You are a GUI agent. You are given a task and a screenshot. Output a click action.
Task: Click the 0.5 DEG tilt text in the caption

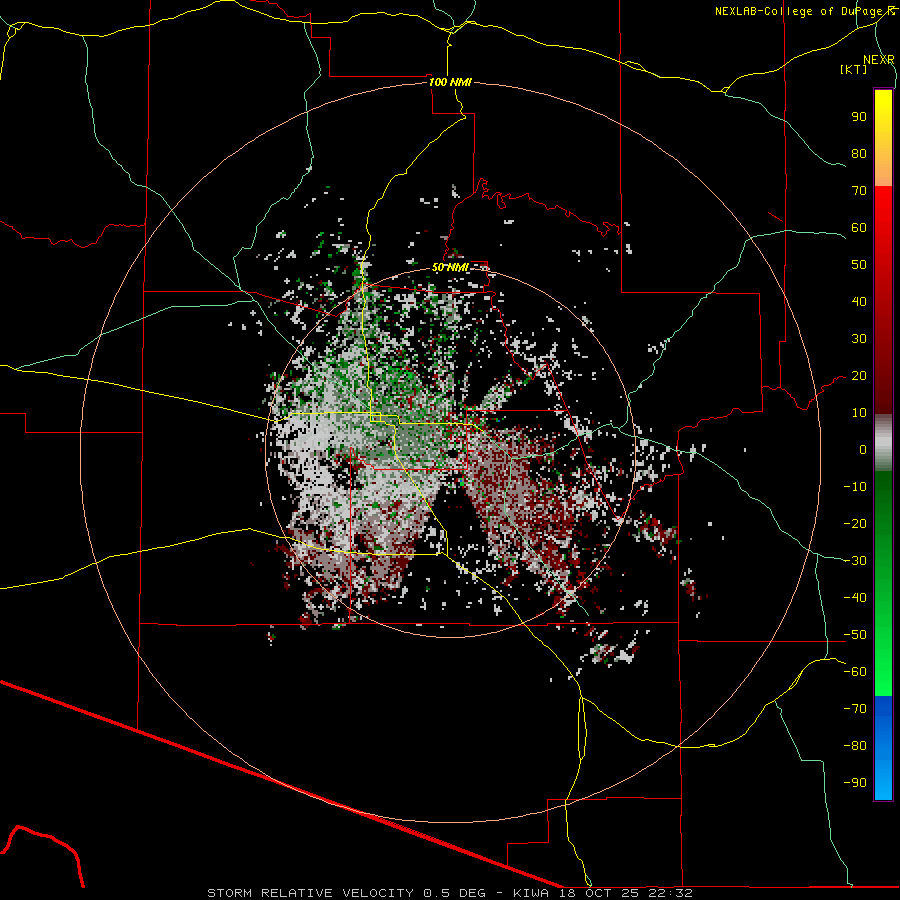click(455, 893)
